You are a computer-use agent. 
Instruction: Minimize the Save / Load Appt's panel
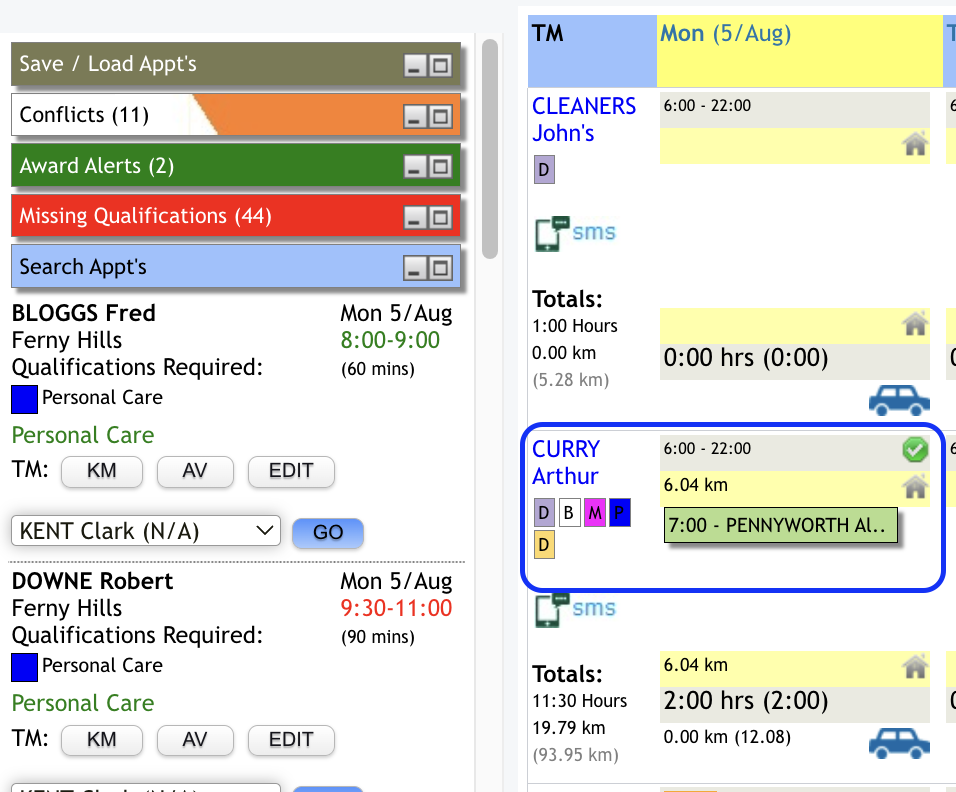(415, 65)
